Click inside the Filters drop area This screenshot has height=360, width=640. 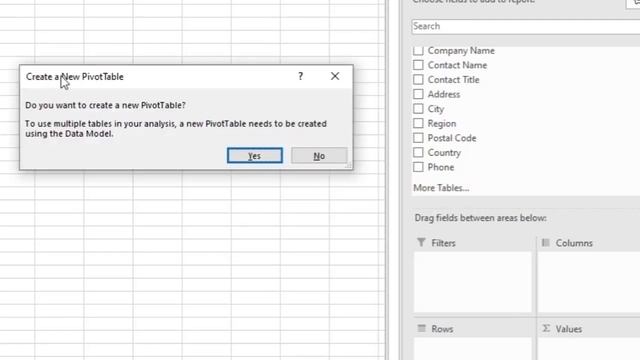point(473,282)
